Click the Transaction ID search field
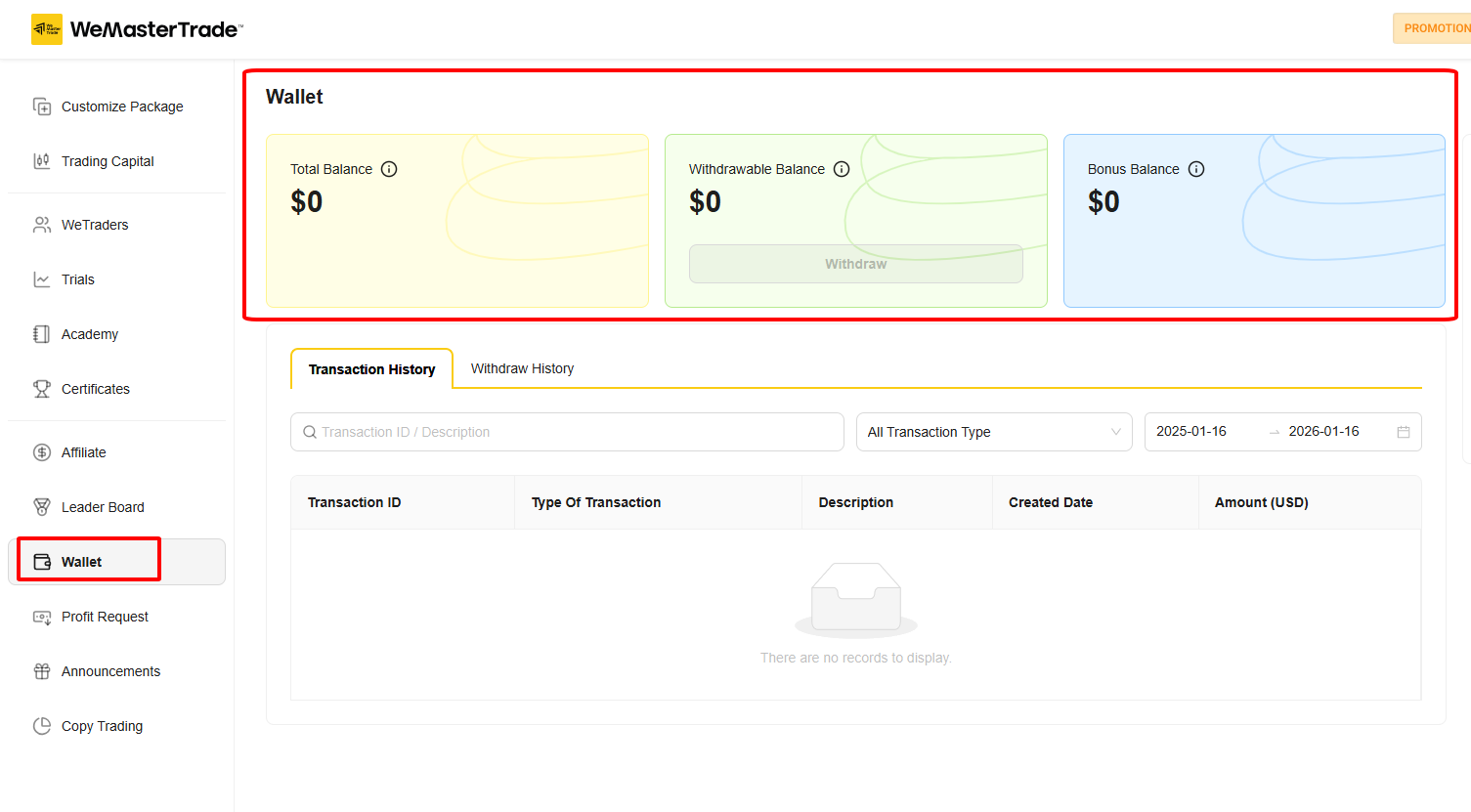The image size is (1471, 812). pos(567,431)
